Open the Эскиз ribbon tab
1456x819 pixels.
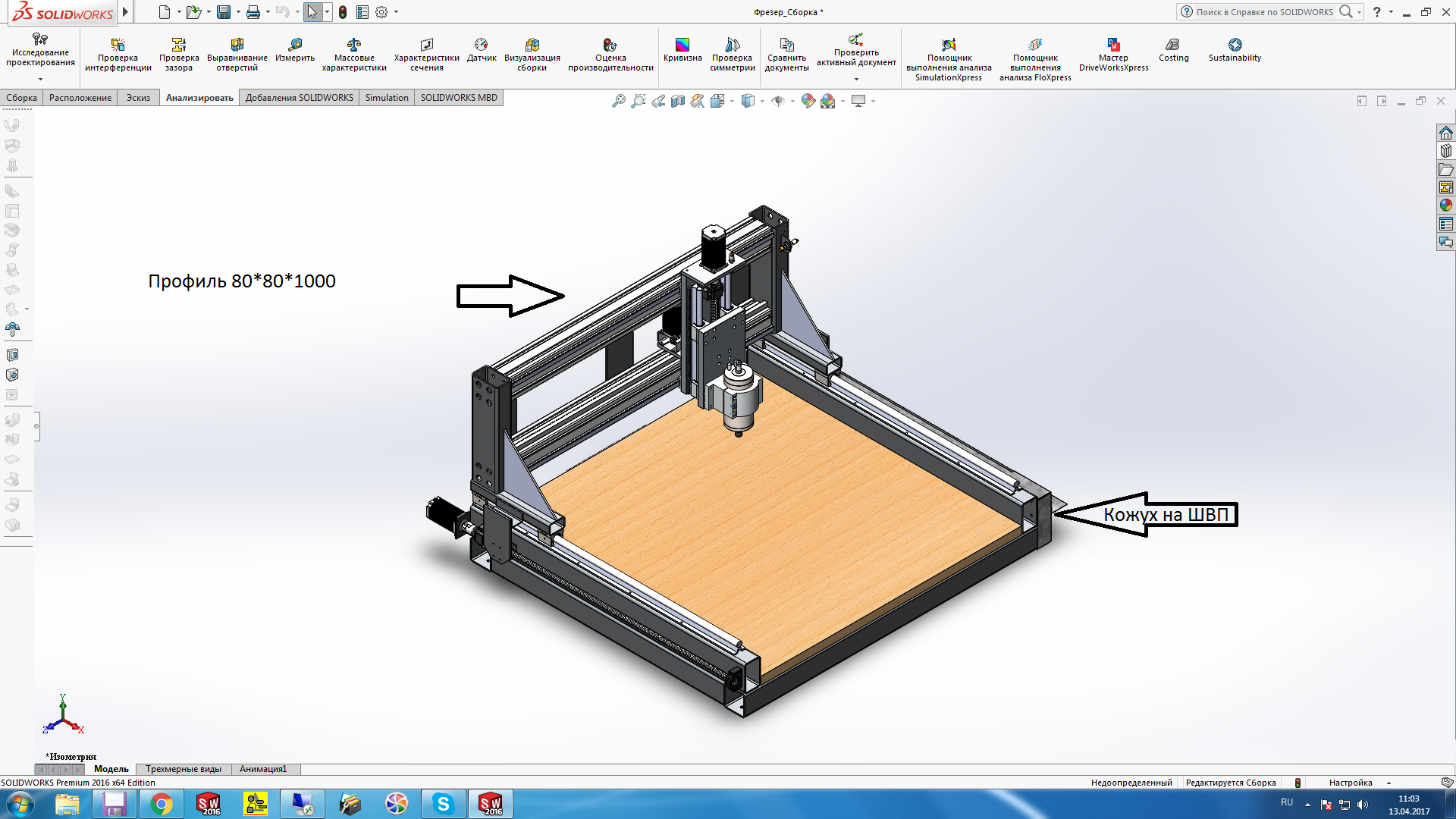(x=138, y=98)
